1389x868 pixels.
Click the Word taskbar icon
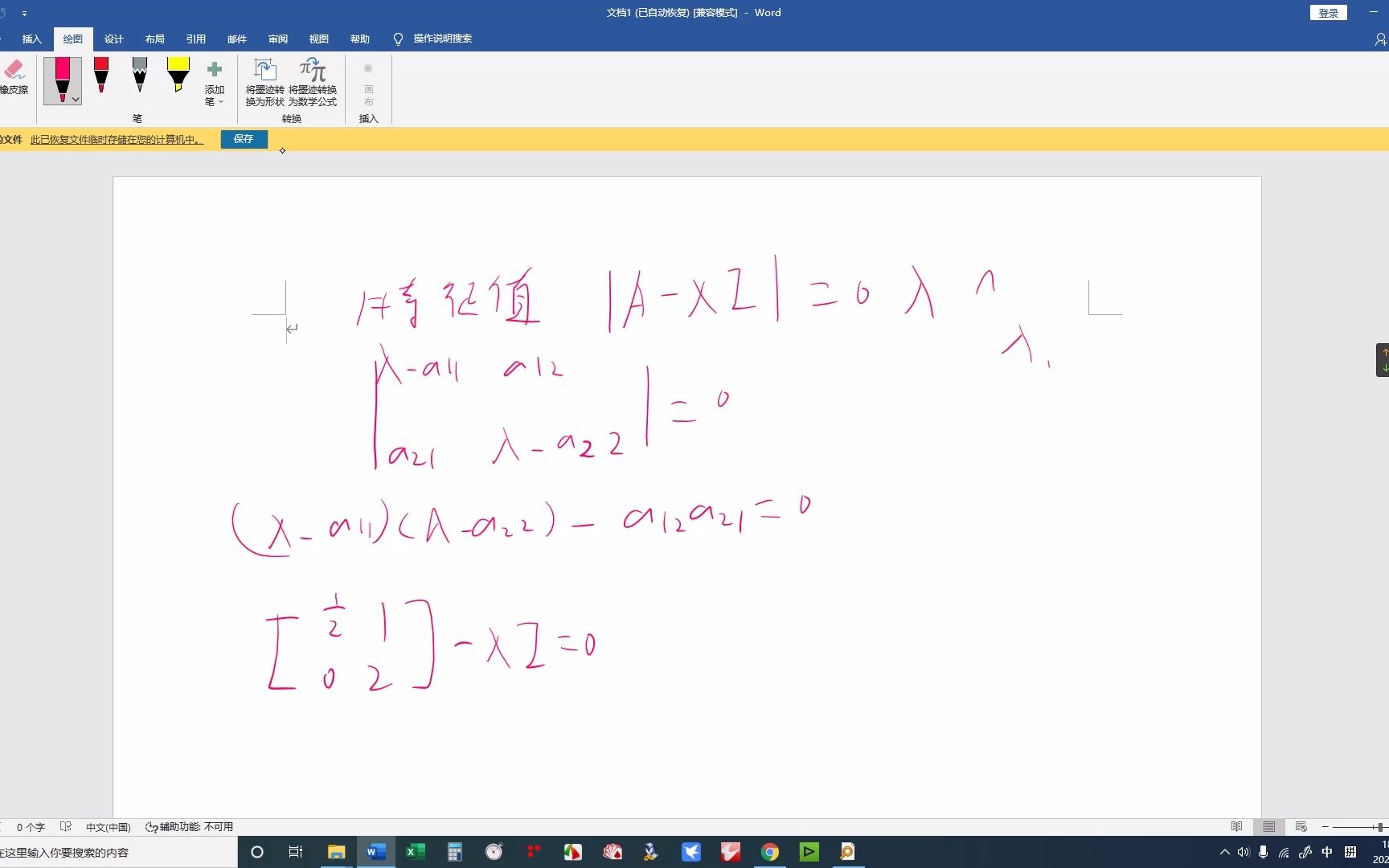point(376,852)
